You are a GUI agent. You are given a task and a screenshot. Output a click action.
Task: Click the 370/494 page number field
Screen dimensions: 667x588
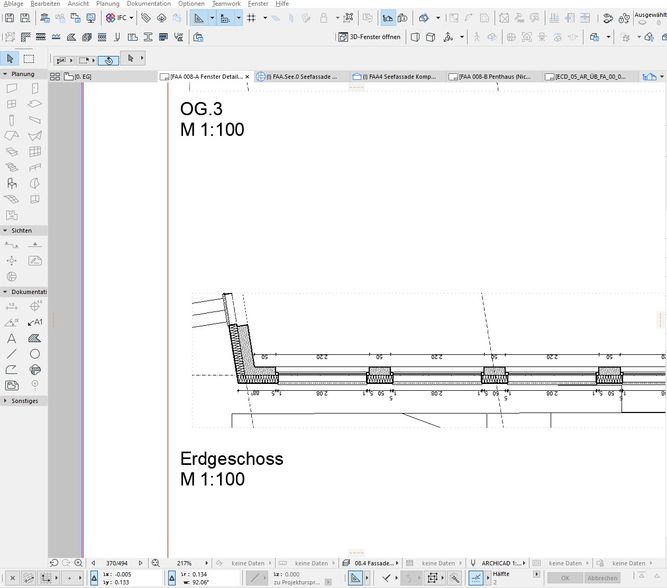(117, 563)
